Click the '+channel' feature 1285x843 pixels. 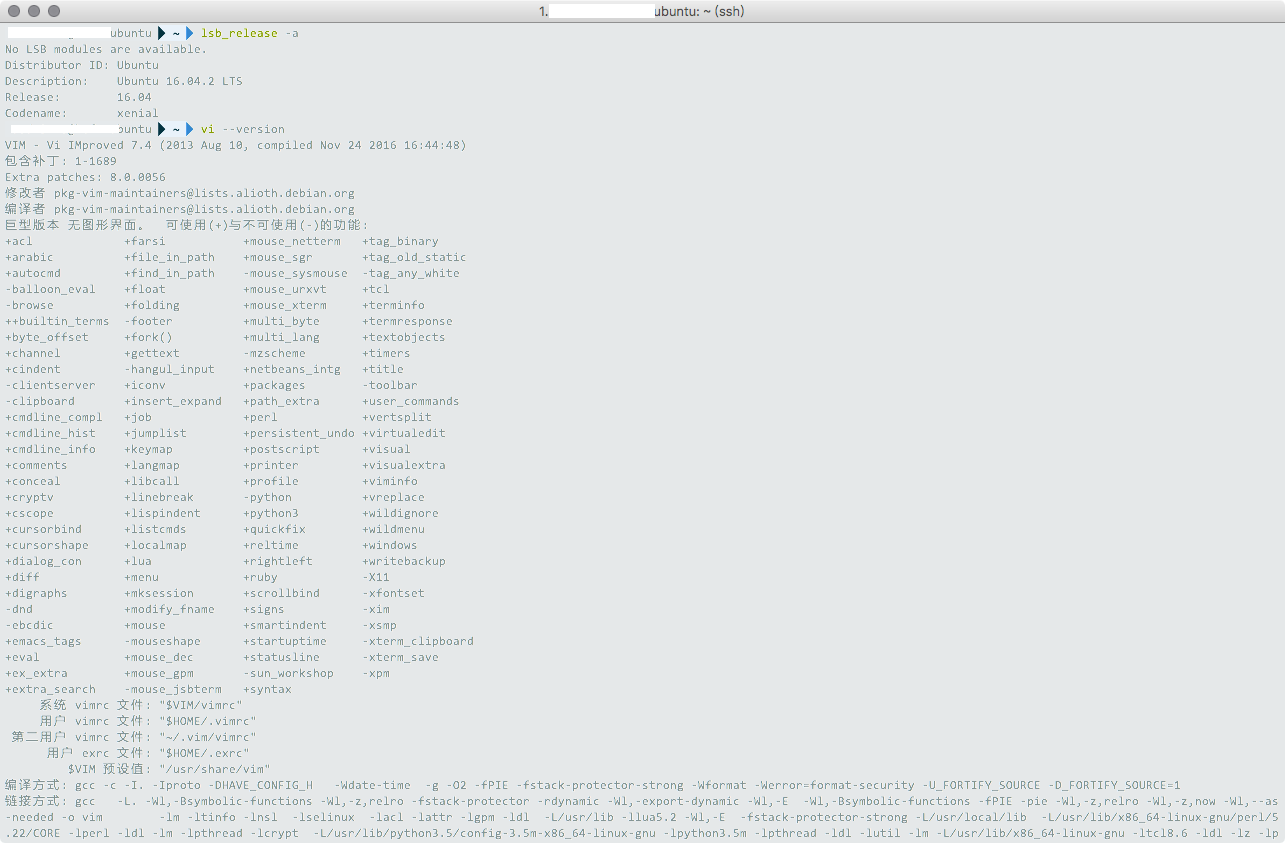pos(33,353)
